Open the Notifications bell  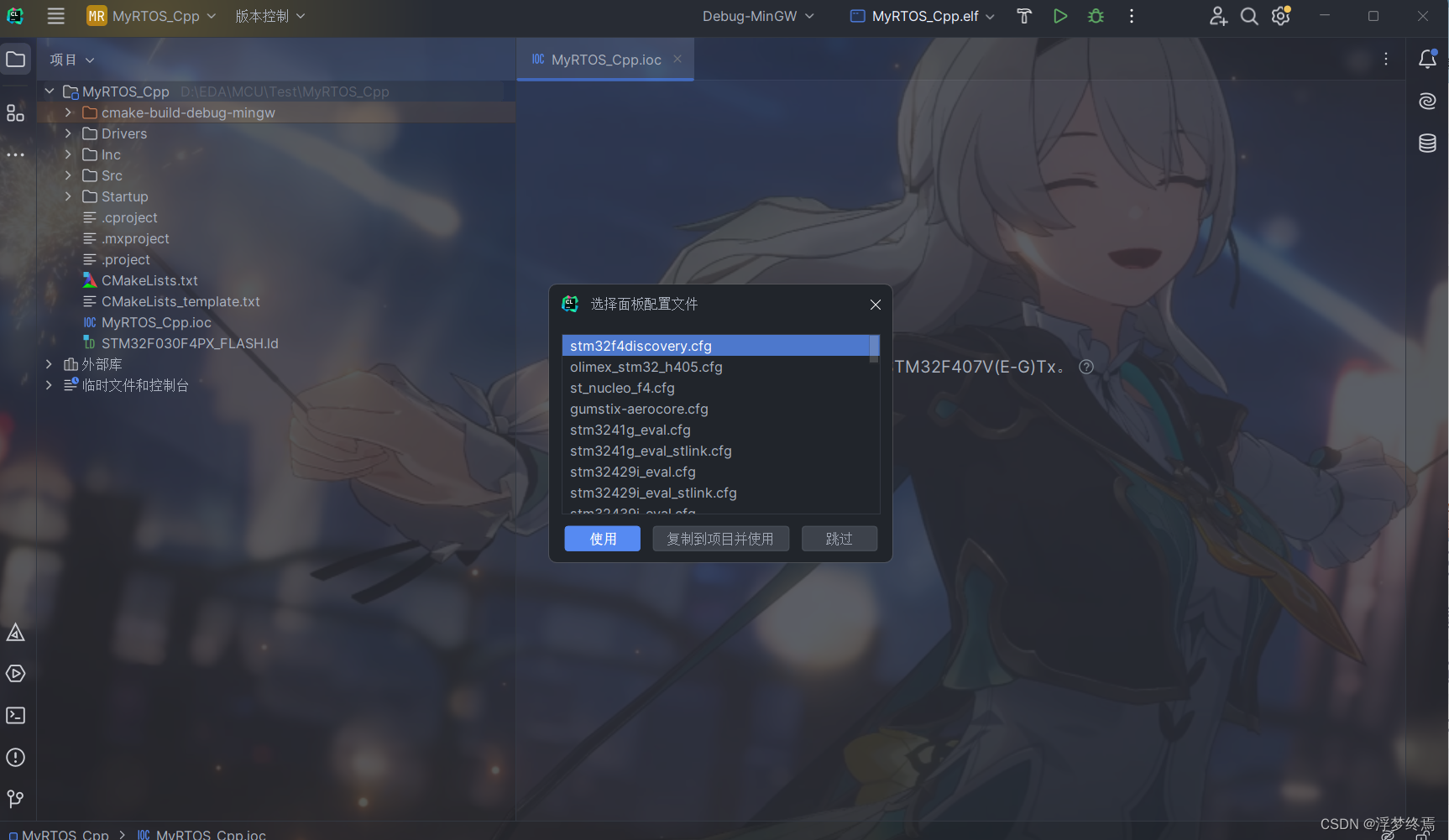[1427, 59]
